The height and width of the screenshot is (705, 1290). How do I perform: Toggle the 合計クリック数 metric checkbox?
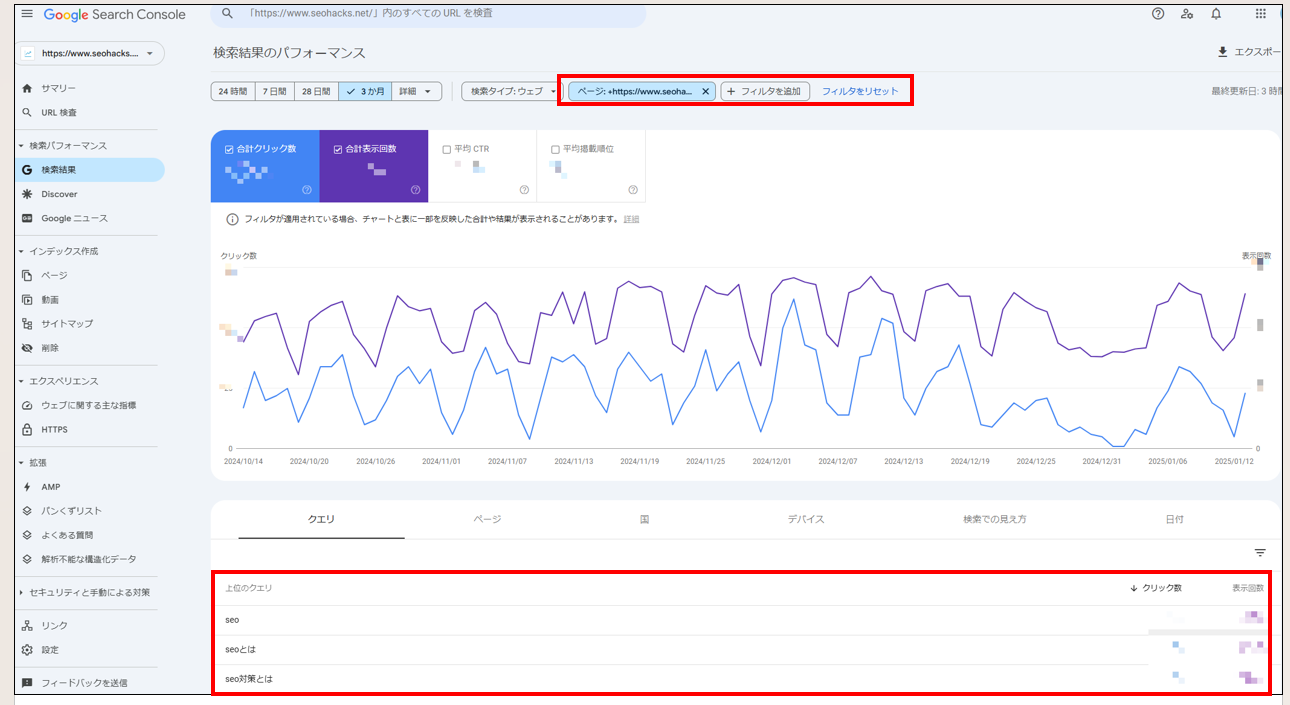click(x=229, y=149)
